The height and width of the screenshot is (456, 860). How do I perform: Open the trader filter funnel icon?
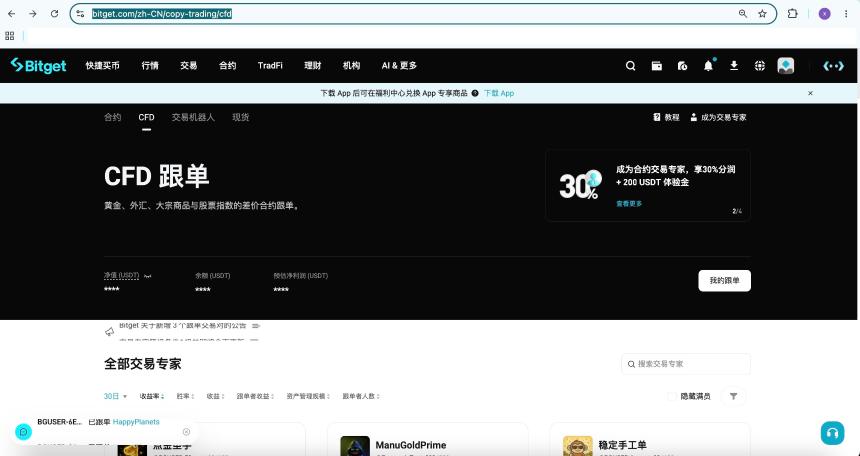click(733, 396)
